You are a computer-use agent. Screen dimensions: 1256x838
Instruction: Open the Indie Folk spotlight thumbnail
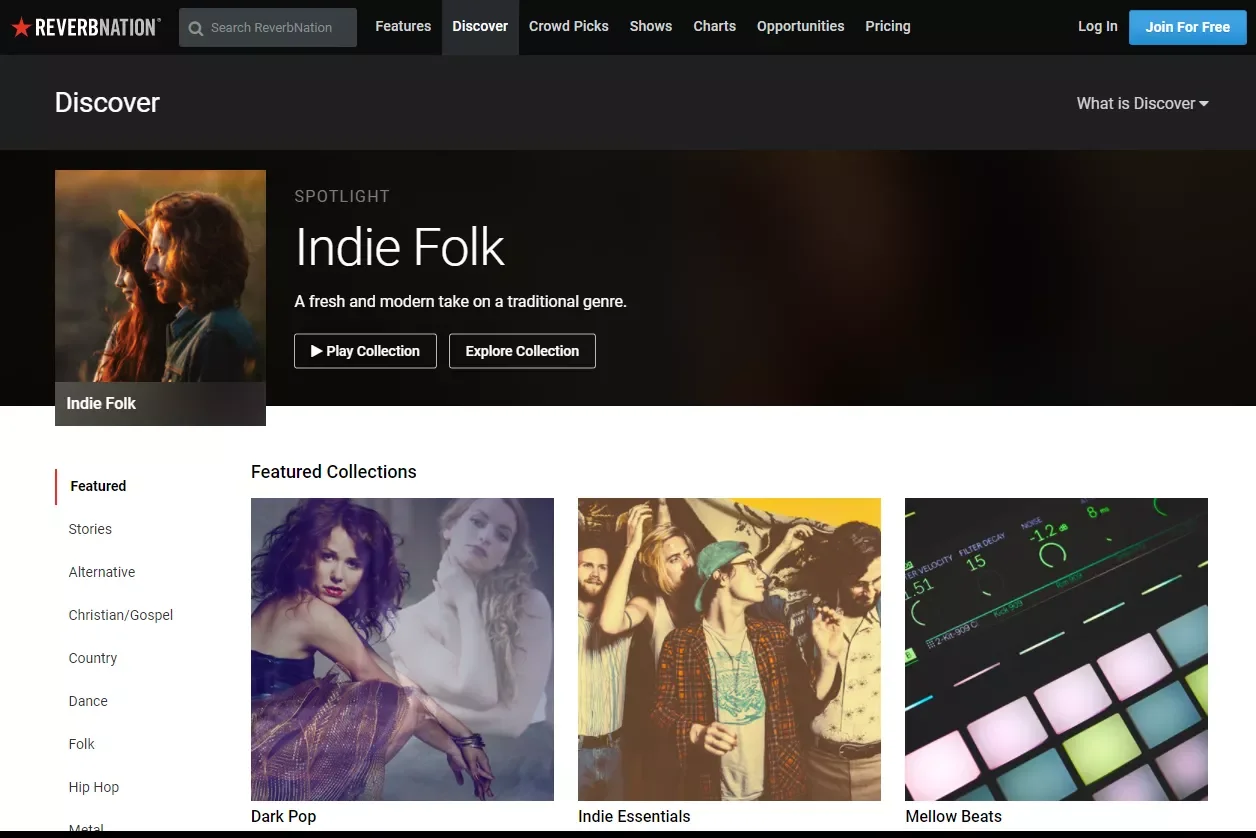[160, 298]
